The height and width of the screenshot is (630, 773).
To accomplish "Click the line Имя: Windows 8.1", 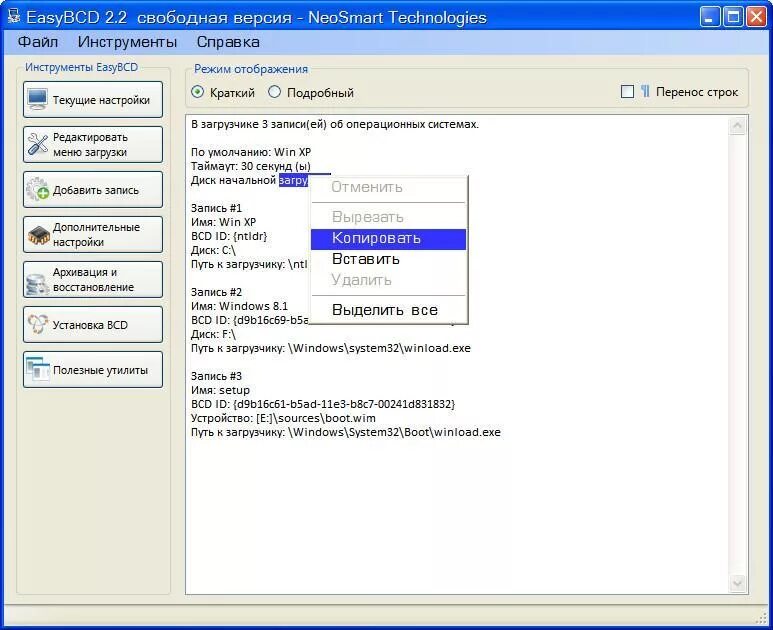I will pos(240,306).
